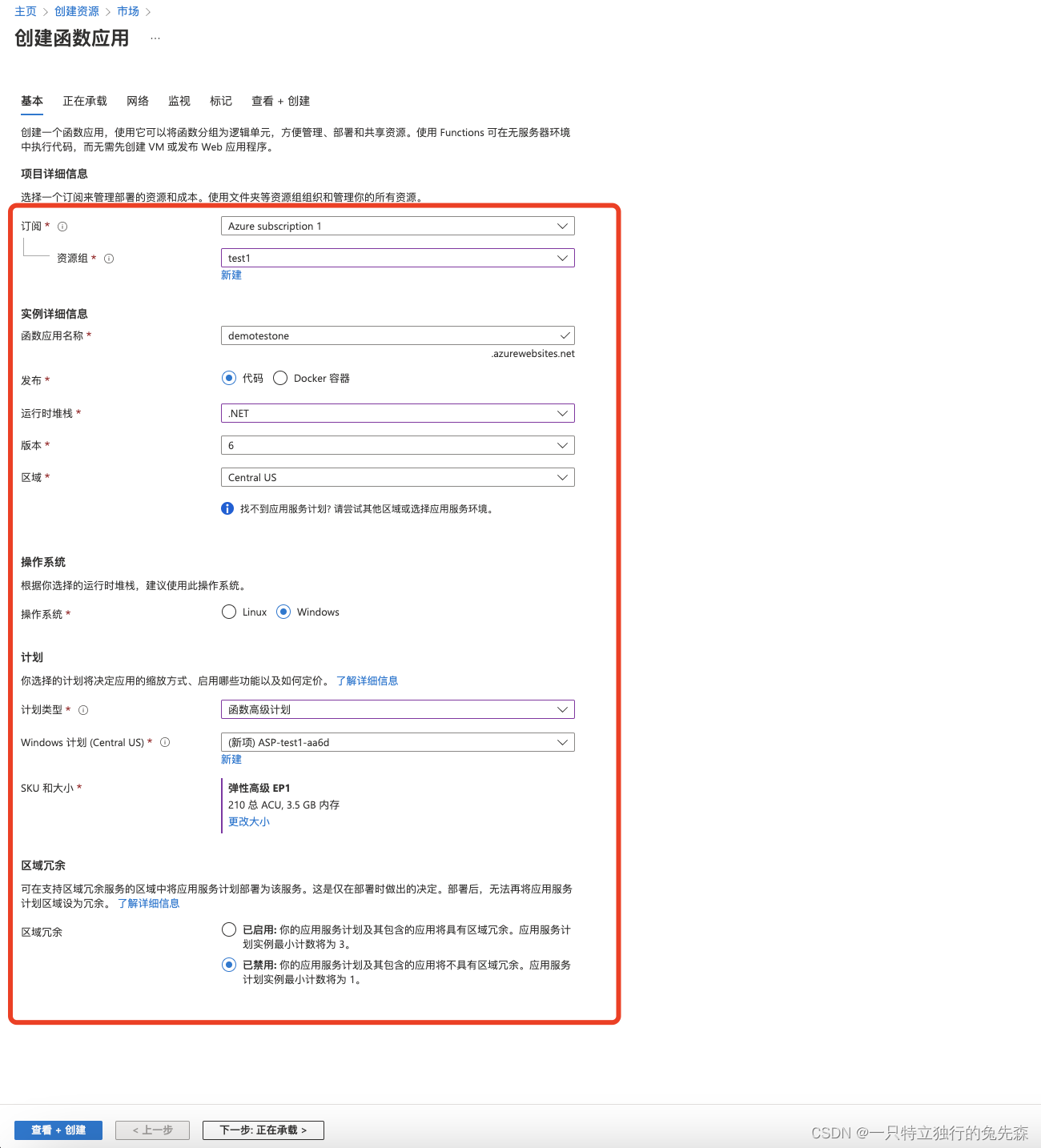The image size is (1041, 1148).
Task: Switch to the 监视 tab
Action: pos(179,101)
